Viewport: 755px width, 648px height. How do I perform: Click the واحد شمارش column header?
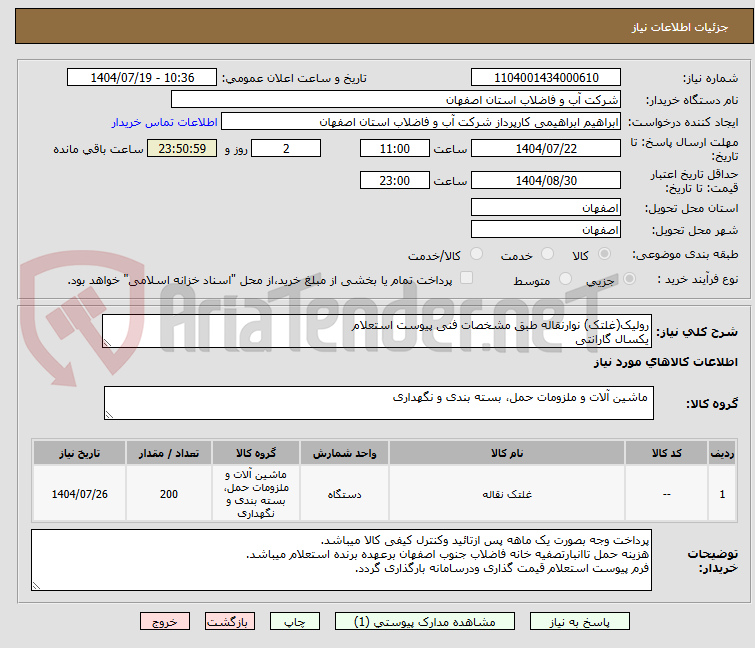(x=344, y=453)
